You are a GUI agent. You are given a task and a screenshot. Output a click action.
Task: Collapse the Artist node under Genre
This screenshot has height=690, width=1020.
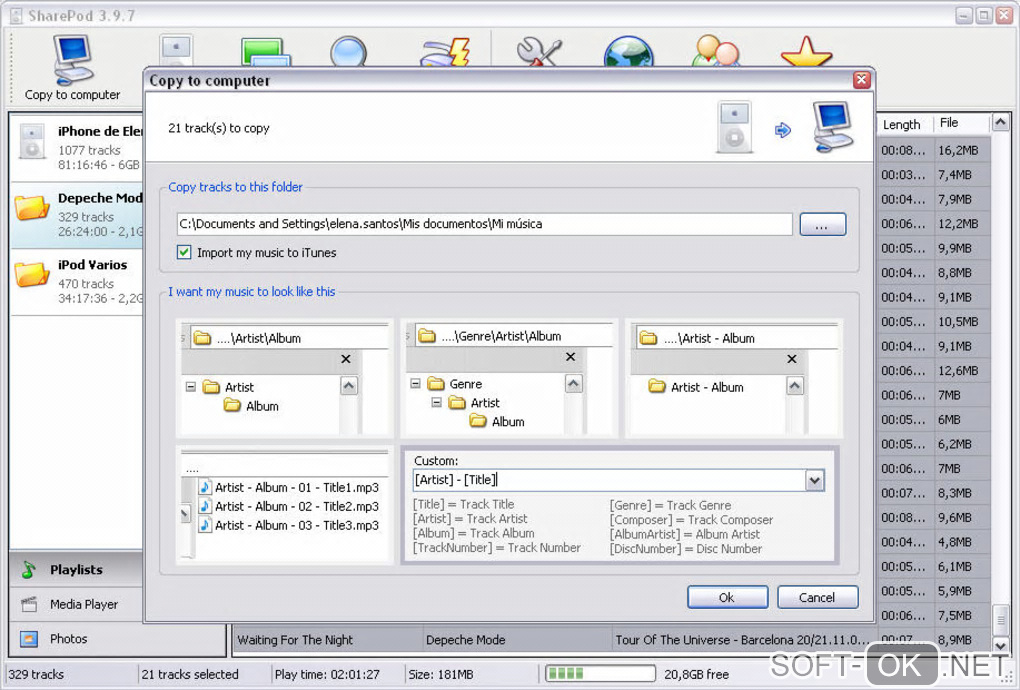pos(436,403)
